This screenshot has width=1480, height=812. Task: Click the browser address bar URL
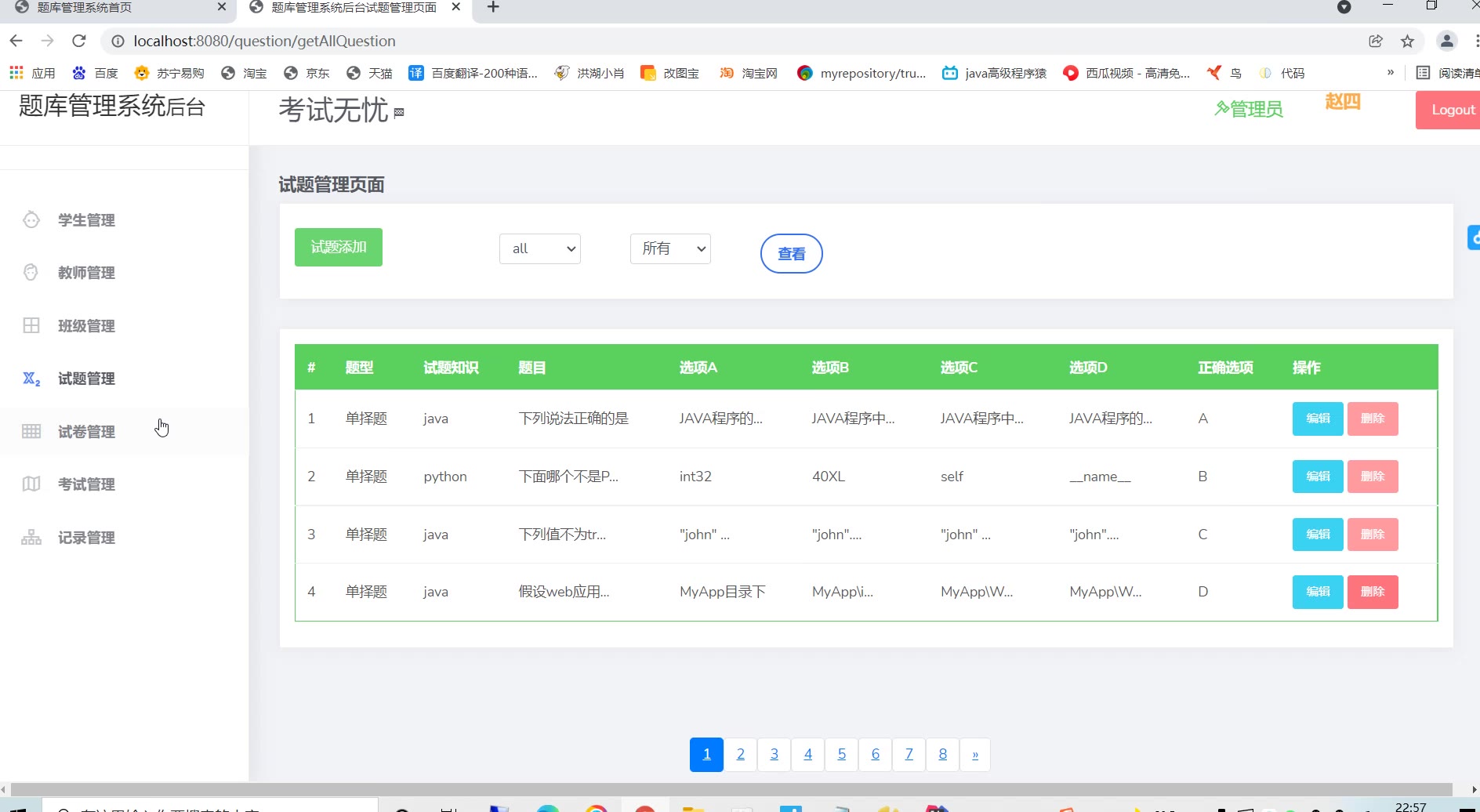coord(264,42)
